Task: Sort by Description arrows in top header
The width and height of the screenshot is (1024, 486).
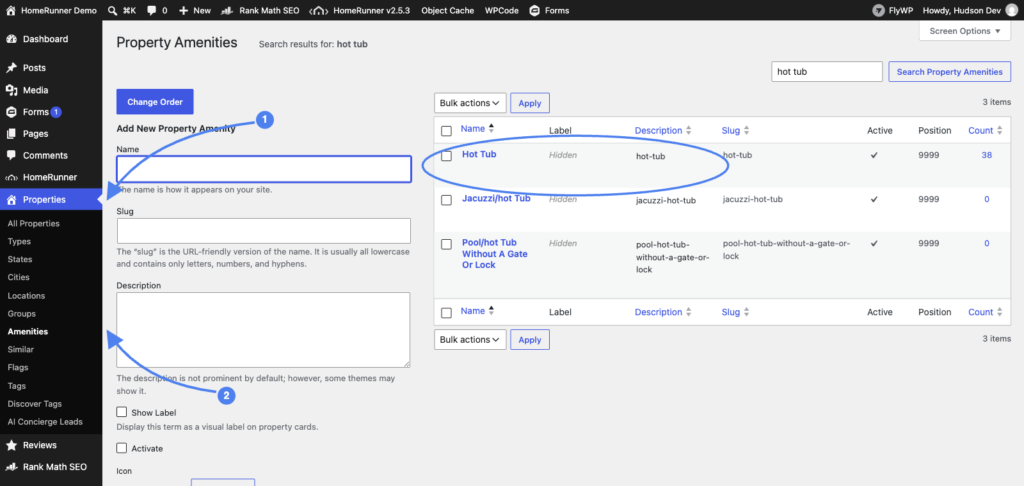Action: (x=688, y=131)
